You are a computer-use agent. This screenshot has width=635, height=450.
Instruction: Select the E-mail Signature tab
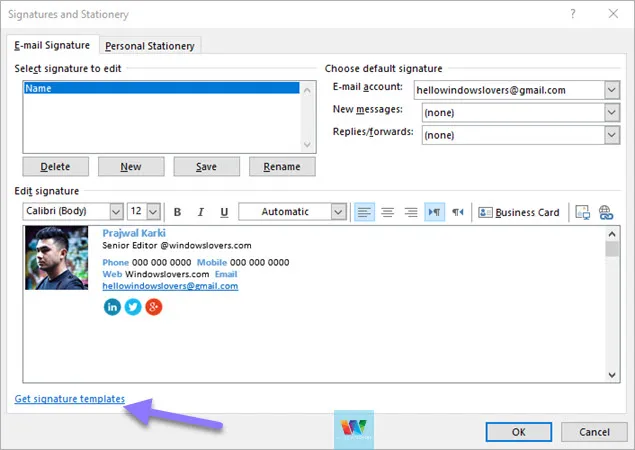[52, 45]
